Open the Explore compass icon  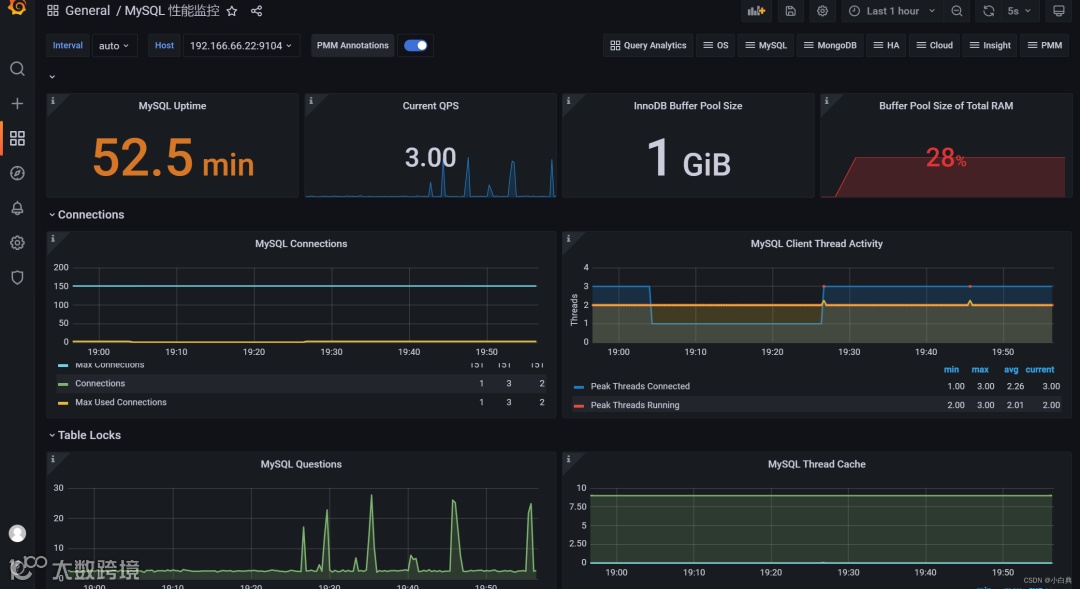point(17,173)
